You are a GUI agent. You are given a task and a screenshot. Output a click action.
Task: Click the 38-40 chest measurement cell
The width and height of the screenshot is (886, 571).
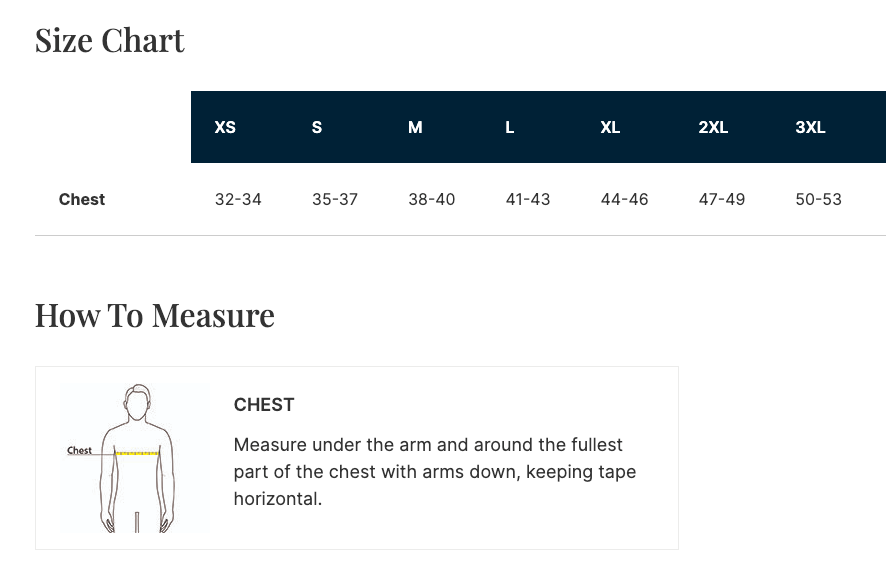(431, 199)
